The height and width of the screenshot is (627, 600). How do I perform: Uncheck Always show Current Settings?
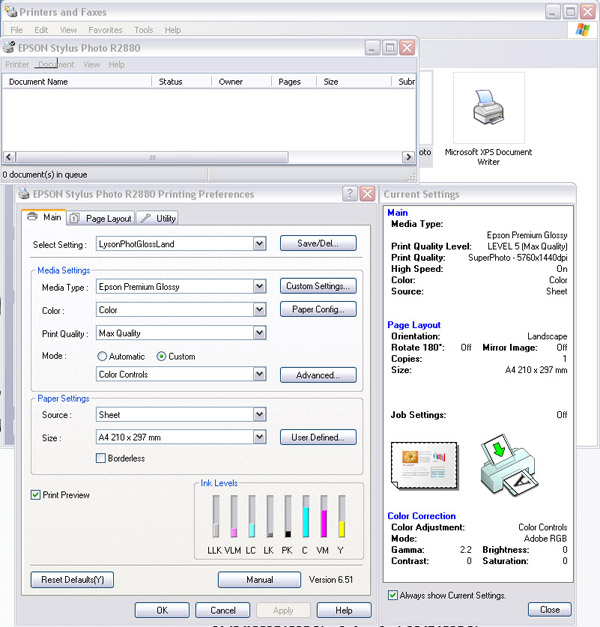tap(393, 595)
